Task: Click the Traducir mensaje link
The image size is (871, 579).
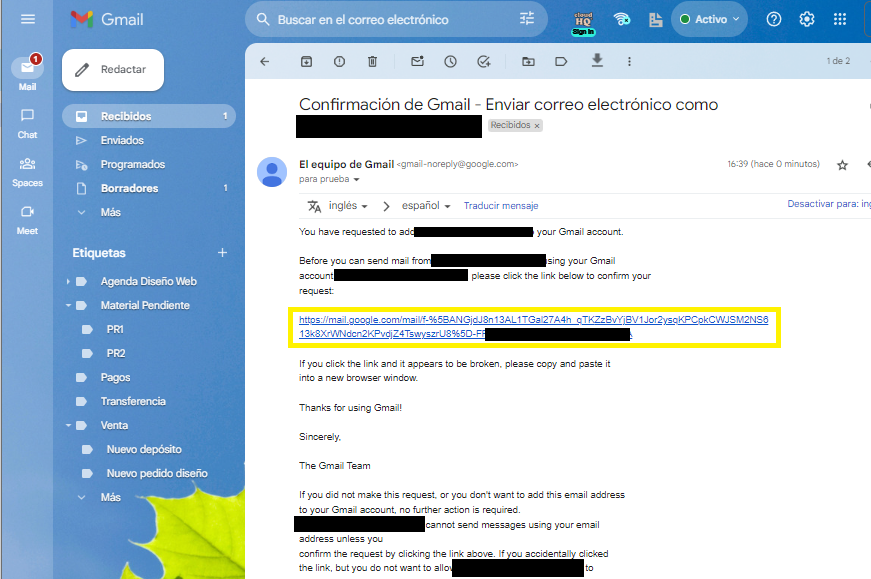Action: tap(501, 206)
